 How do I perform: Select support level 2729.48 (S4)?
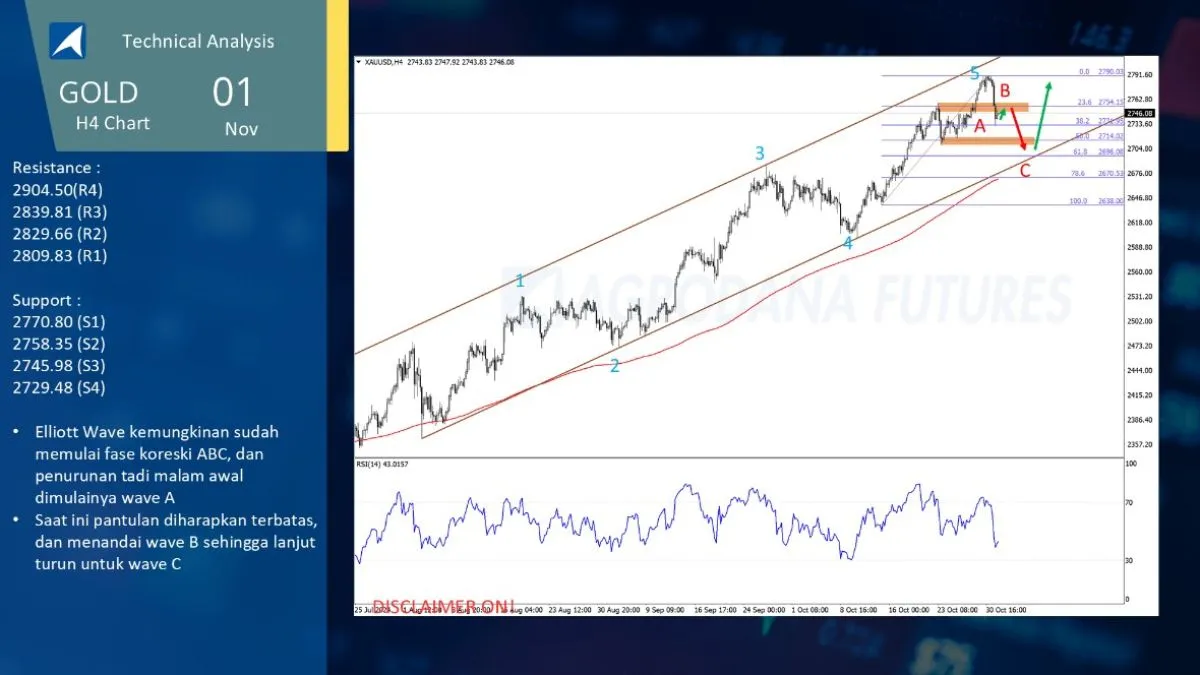(x=59, y=388)
